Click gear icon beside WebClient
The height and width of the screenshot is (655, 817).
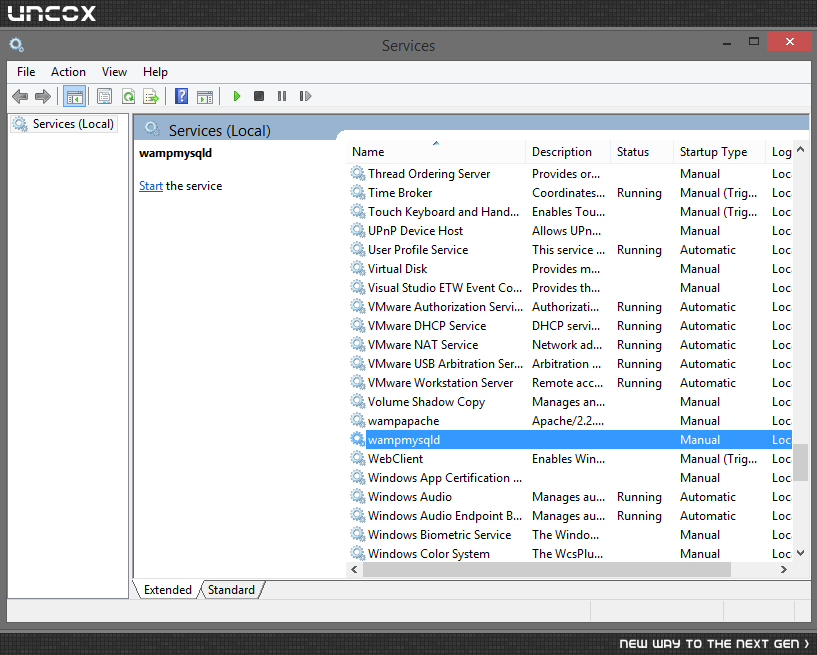357,458
